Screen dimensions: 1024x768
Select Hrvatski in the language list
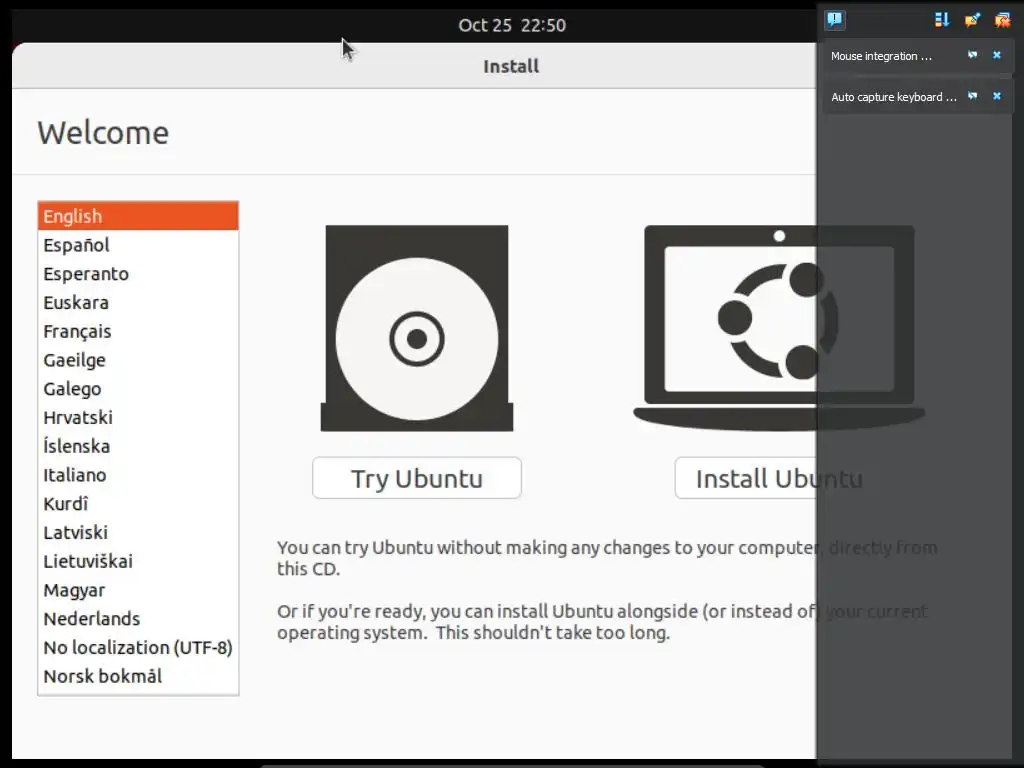click(138, 417)
